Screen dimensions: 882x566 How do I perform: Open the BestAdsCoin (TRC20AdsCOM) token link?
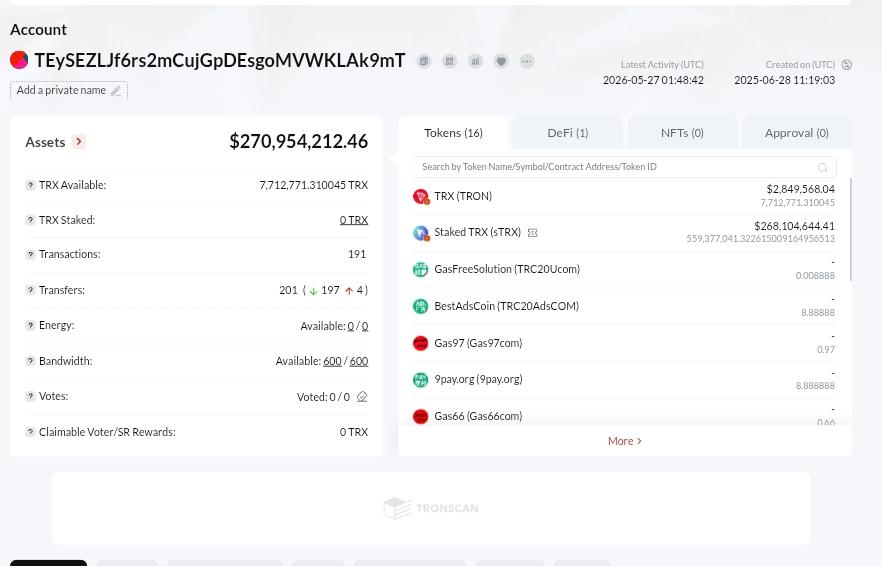coord(506,306)
